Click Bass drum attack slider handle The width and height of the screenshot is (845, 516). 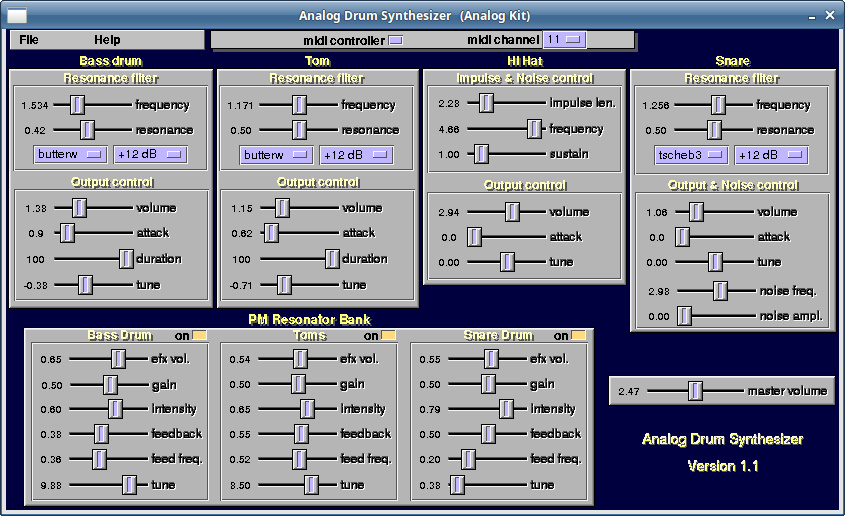[x=67, y=233]
